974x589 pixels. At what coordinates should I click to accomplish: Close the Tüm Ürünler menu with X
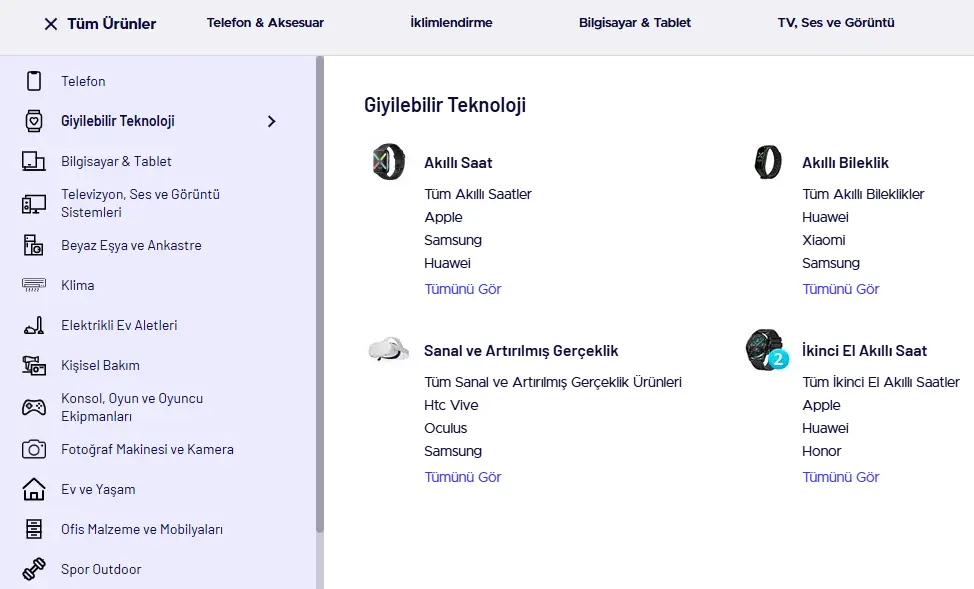51,24
